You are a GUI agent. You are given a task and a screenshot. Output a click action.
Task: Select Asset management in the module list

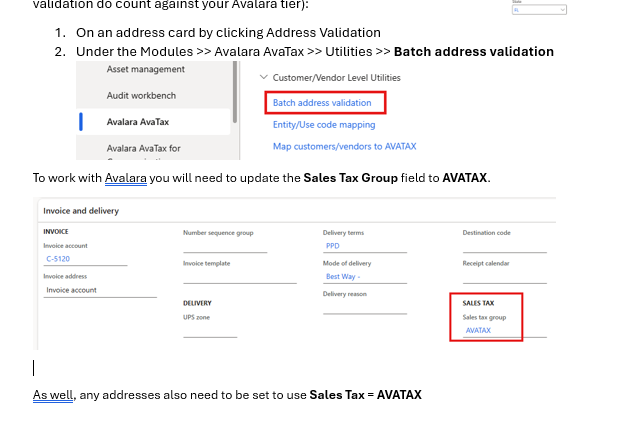[146, 69]
